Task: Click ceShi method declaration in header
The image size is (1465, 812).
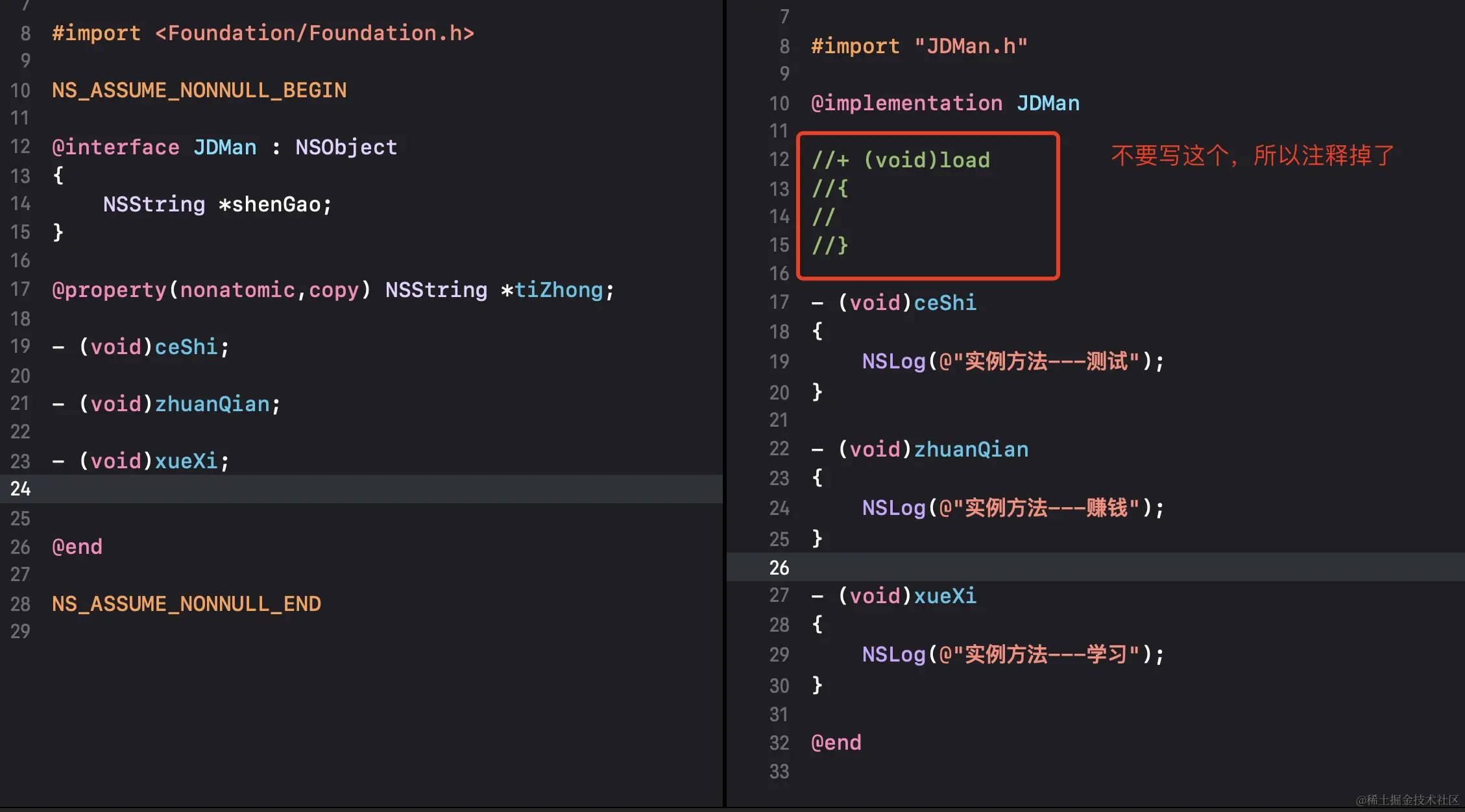Action: click(141, 347)
